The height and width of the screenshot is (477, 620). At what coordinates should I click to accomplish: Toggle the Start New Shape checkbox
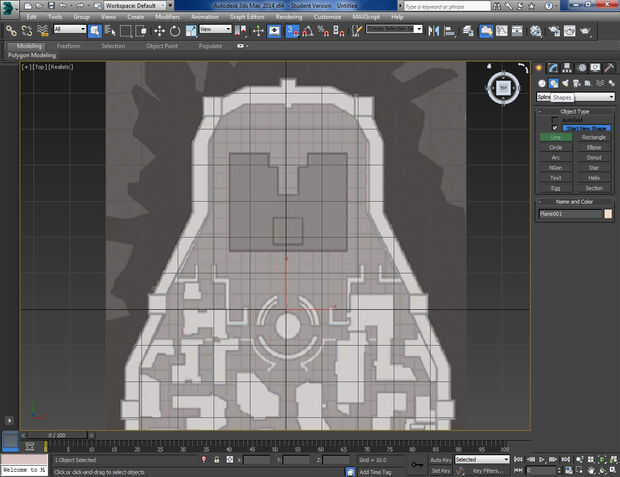click(x=556, y=128)
